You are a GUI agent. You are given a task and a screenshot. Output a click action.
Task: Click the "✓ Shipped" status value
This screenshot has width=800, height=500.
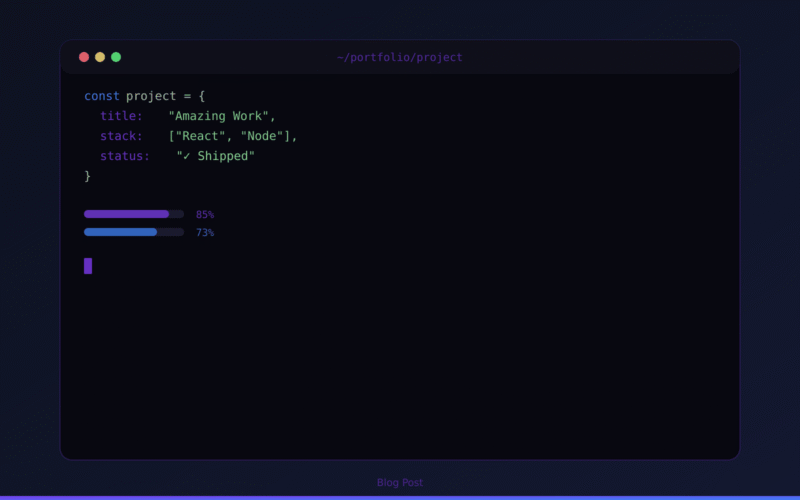pyautogui.click(x=215, y=156)
